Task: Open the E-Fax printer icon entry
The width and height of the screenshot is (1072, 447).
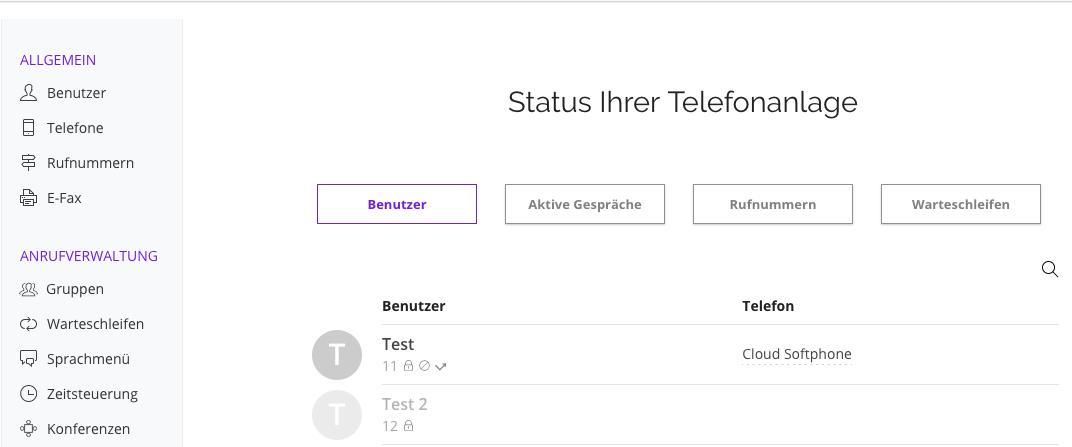Action: [x=51, y=198]
